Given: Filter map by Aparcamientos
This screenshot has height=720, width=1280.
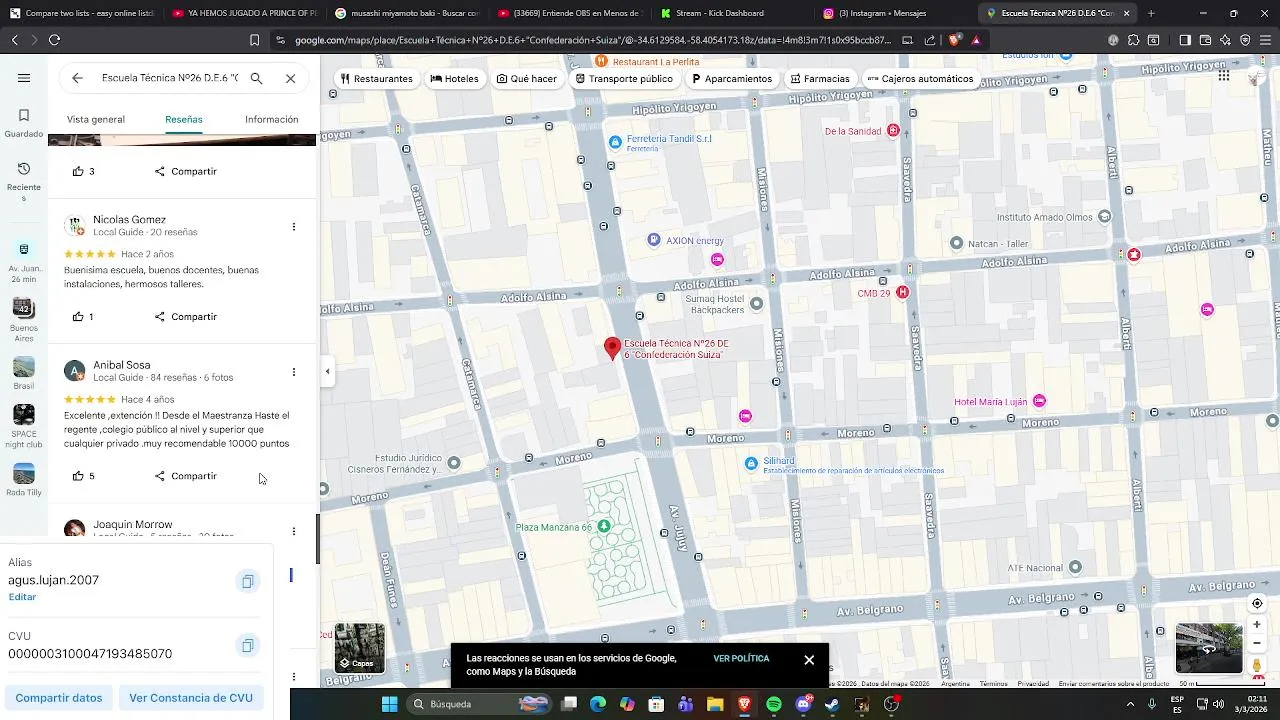Looking at the screenshot, I should [x=732, y=79].
